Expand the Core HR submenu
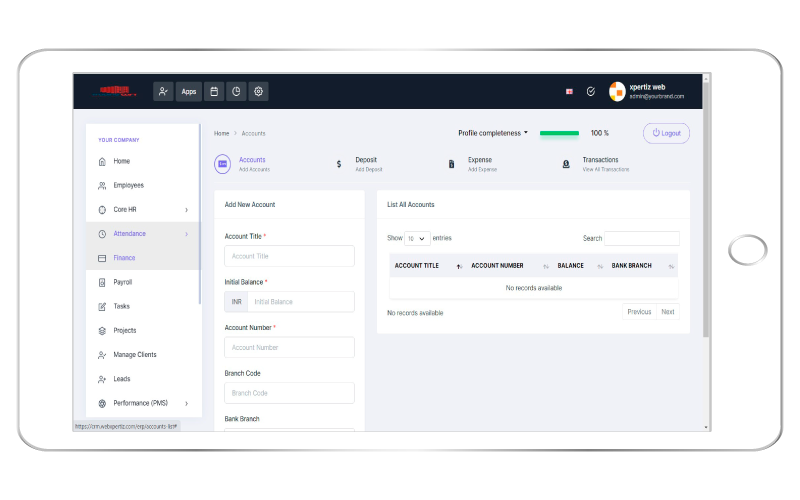Viewport: 800px width, 500px height. (x=186, y=210)
